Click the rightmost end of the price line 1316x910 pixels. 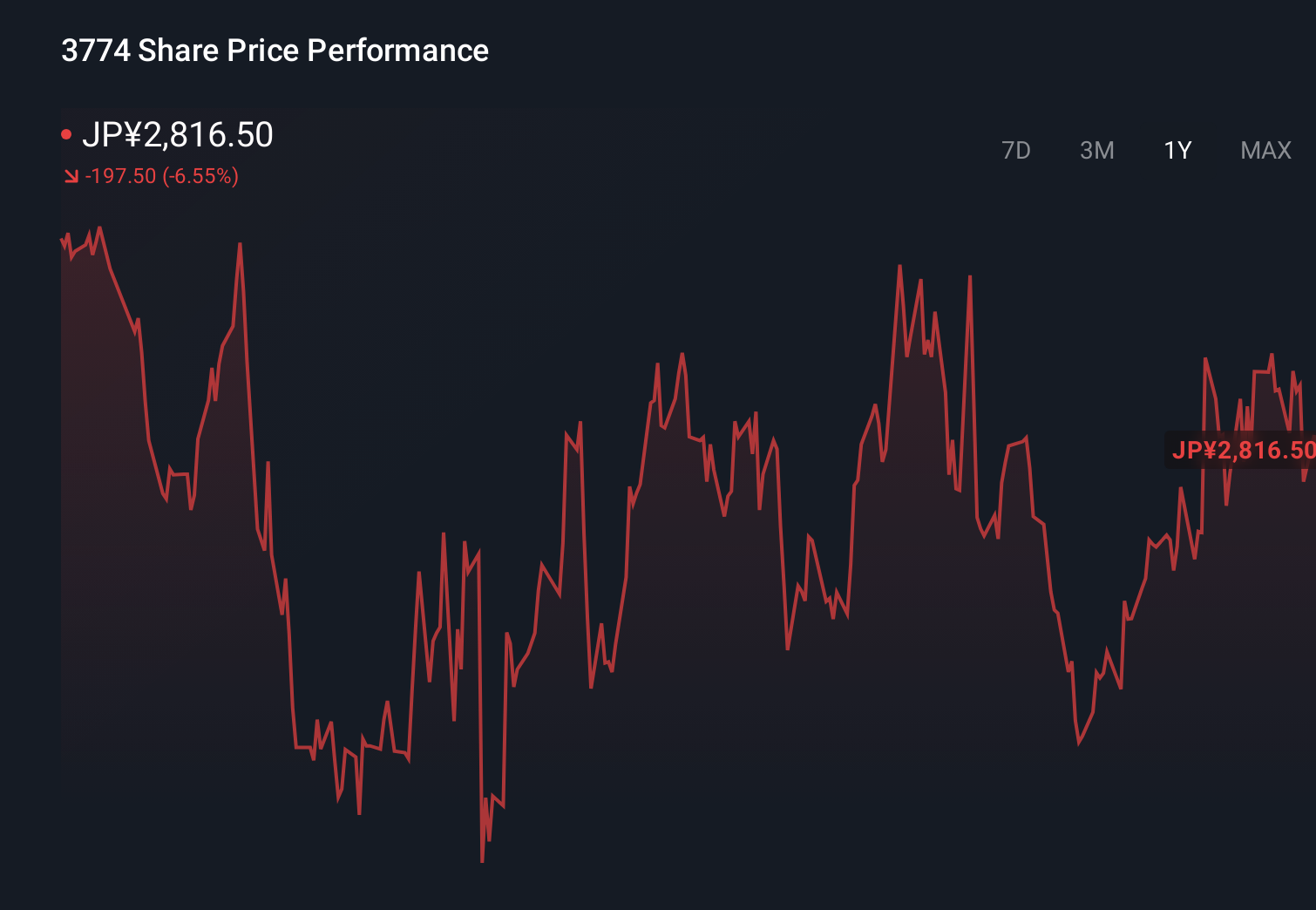click(1306, 479)
